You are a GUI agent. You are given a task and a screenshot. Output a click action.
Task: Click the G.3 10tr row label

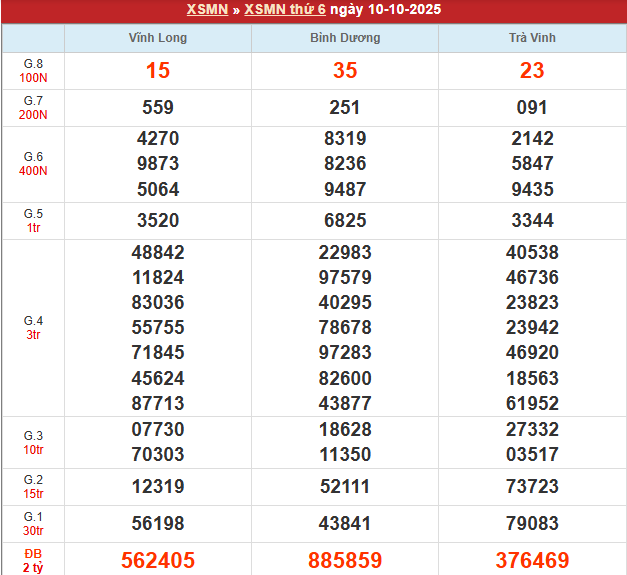(x=33, y=442)
